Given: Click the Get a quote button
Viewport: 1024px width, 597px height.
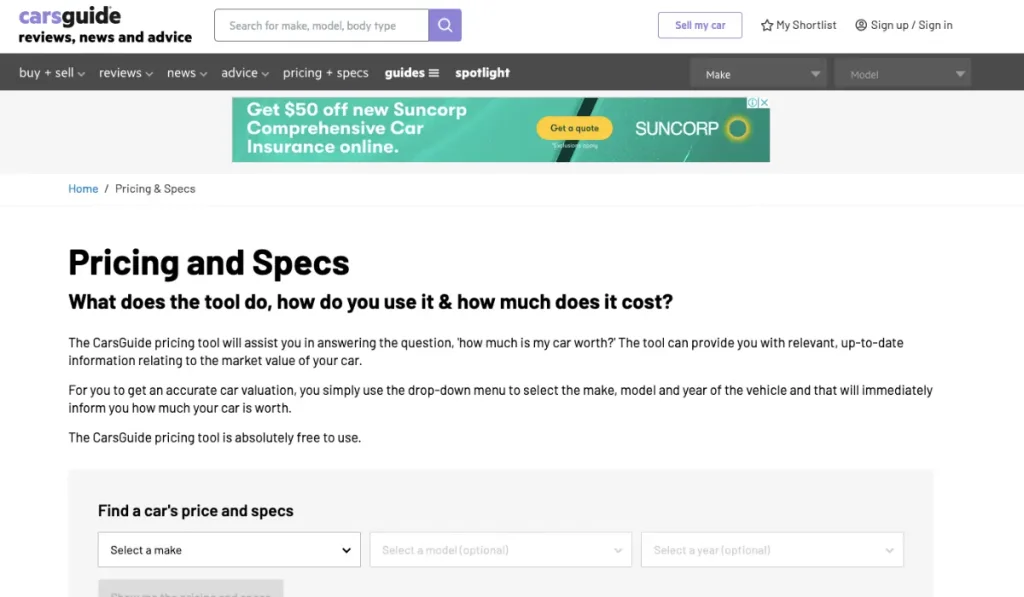Looking at the screenshot, I should coord(574,128).
